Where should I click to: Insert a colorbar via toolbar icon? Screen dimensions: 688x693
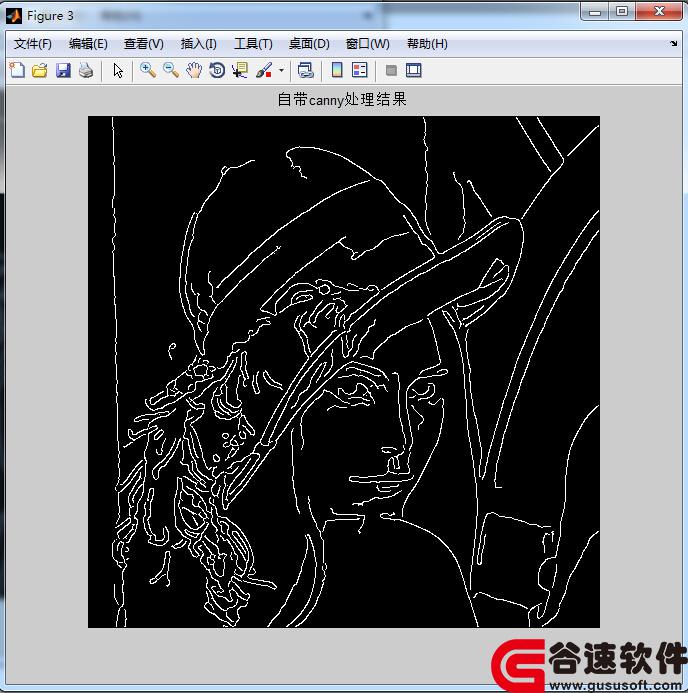[x=337, y=70]
